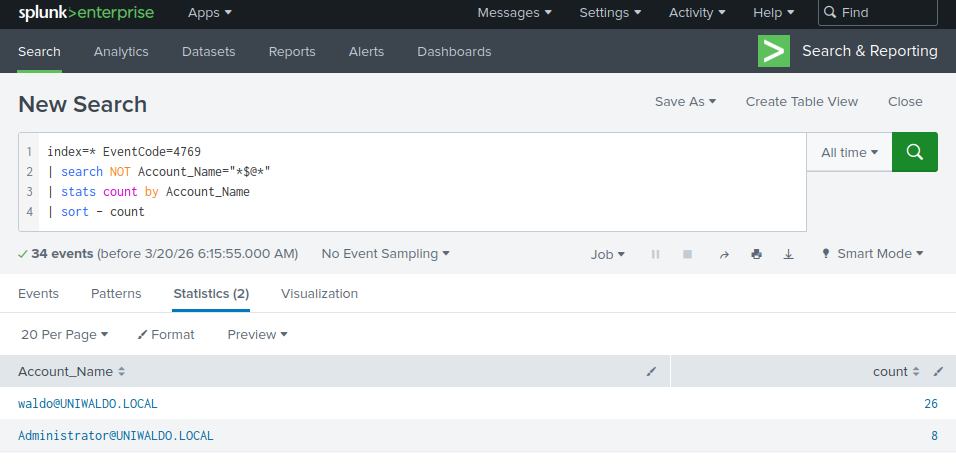Viewport: 956px width, 466px height.
Task: Open the Save As menu
Action: [x=685, y=101]
